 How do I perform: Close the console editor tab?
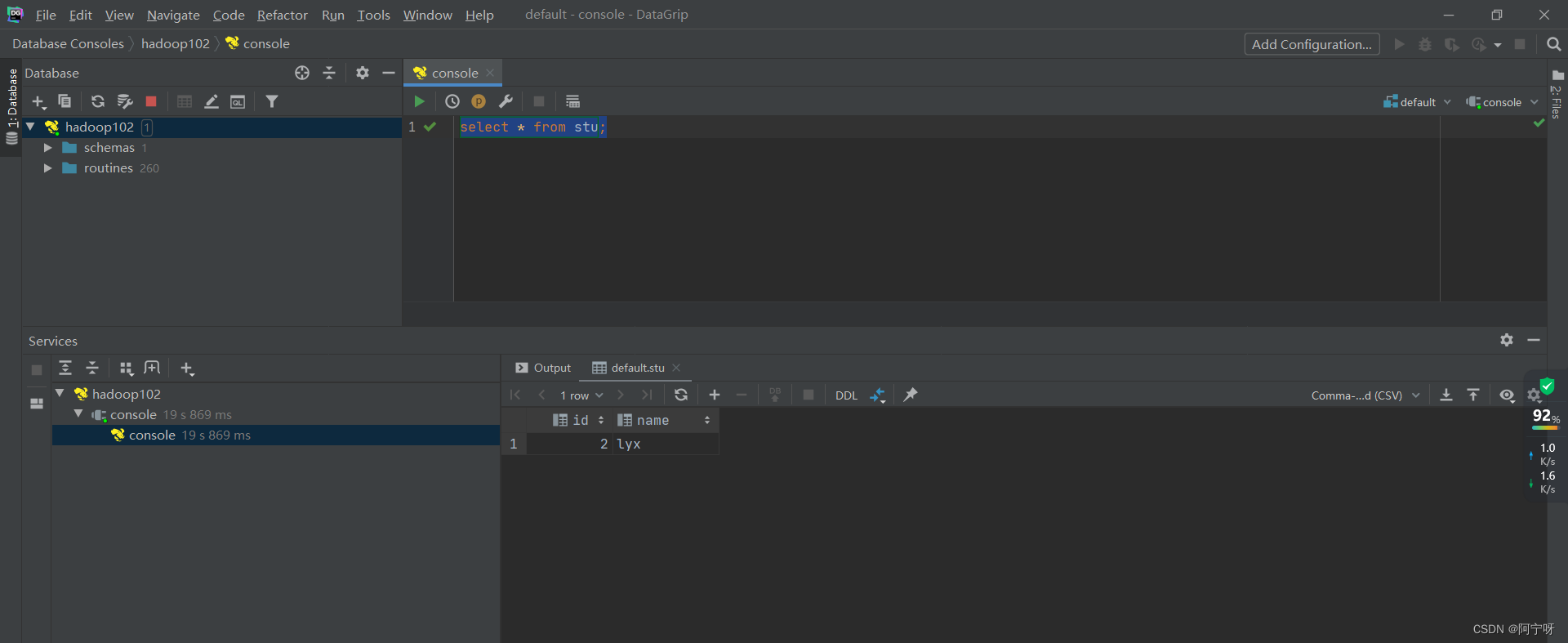pos(490,73)
